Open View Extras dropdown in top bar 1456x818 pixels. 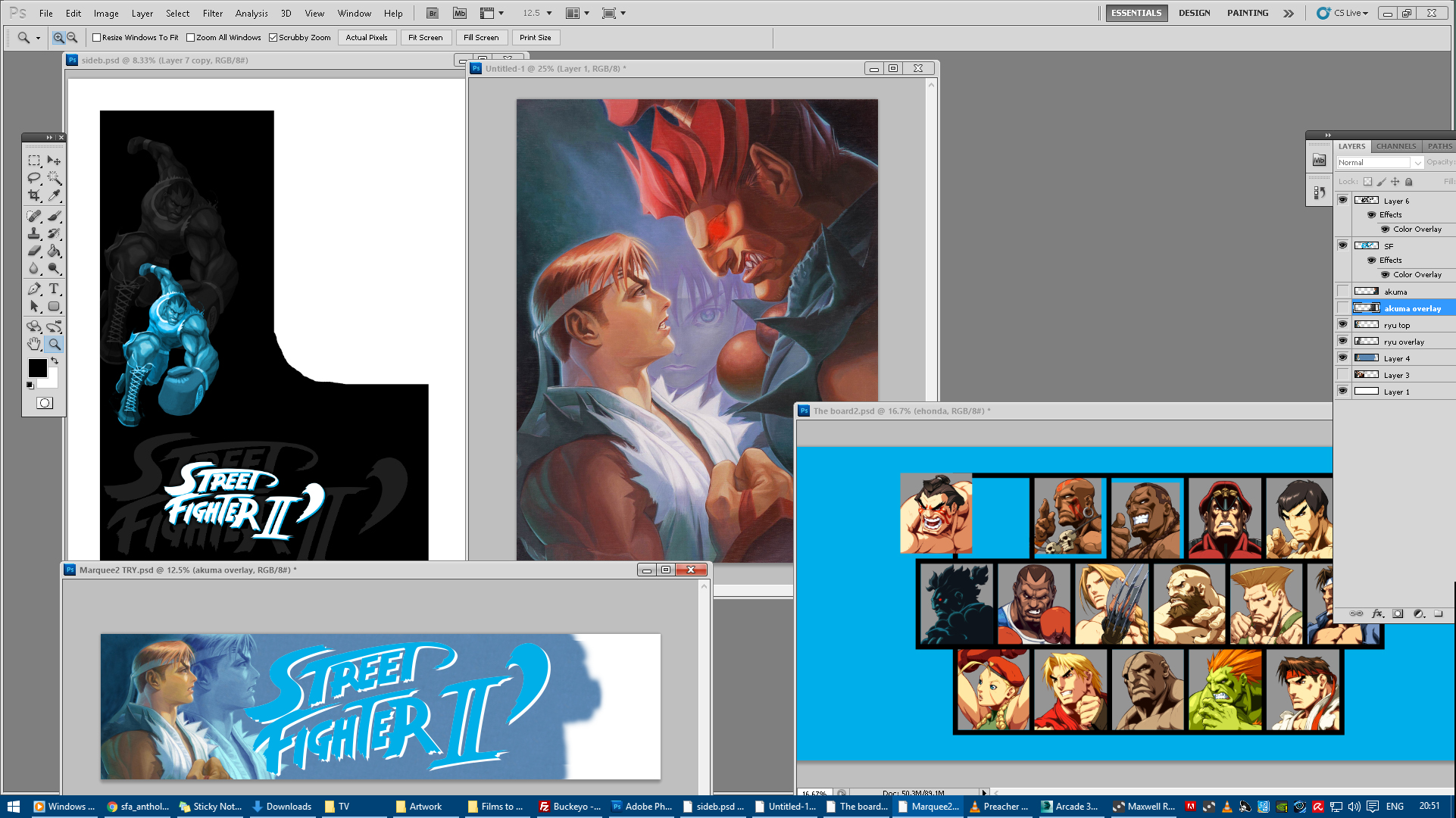tap(492, 13)
